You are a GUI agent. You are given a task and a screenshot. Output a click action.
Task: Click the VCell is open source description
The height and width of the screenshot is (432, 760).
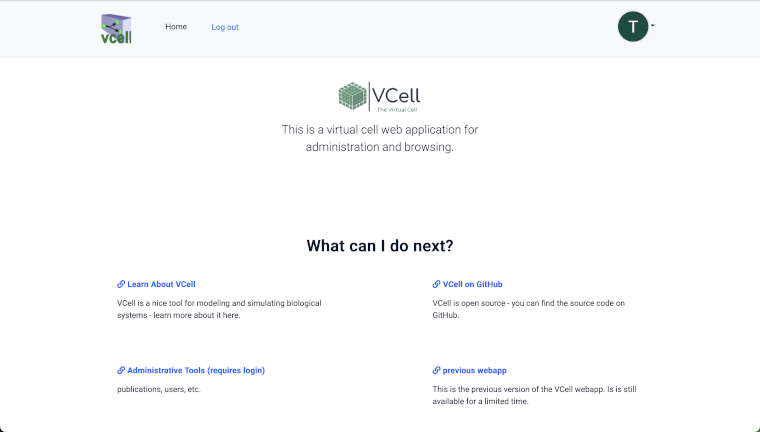click(529, 309)
